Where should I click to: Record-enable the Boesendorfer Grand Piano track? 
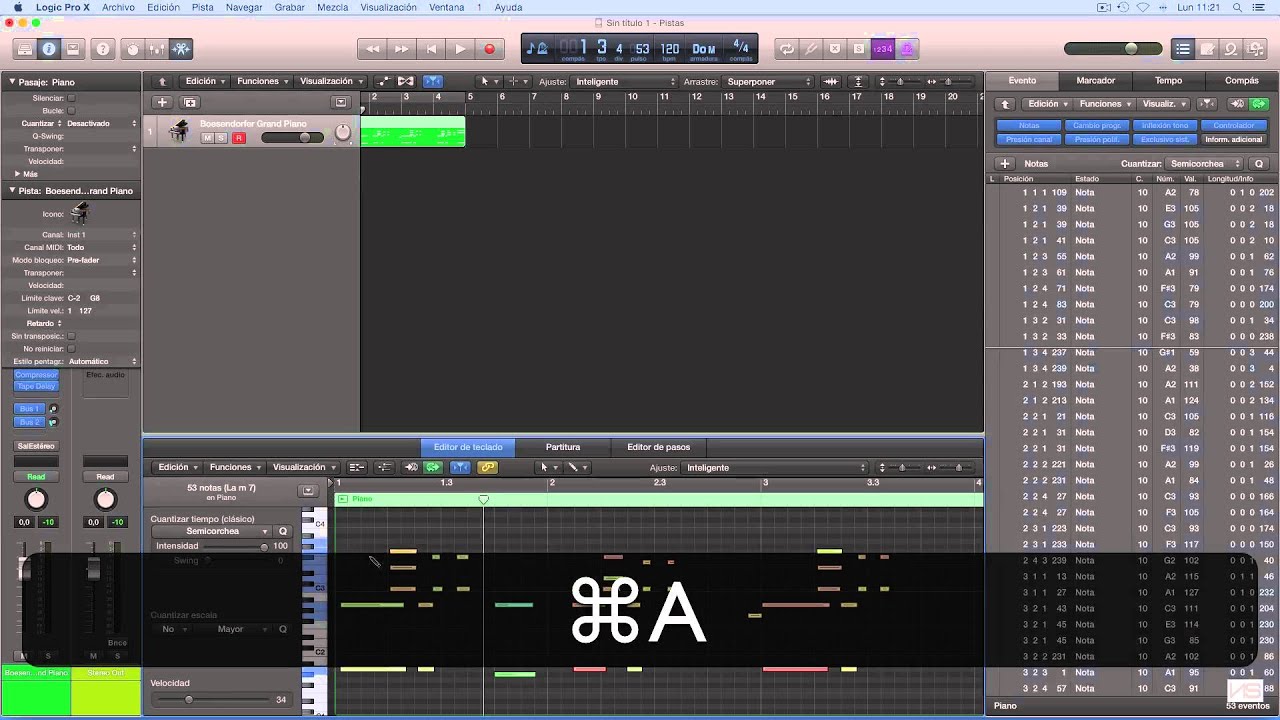pos(238,137)
